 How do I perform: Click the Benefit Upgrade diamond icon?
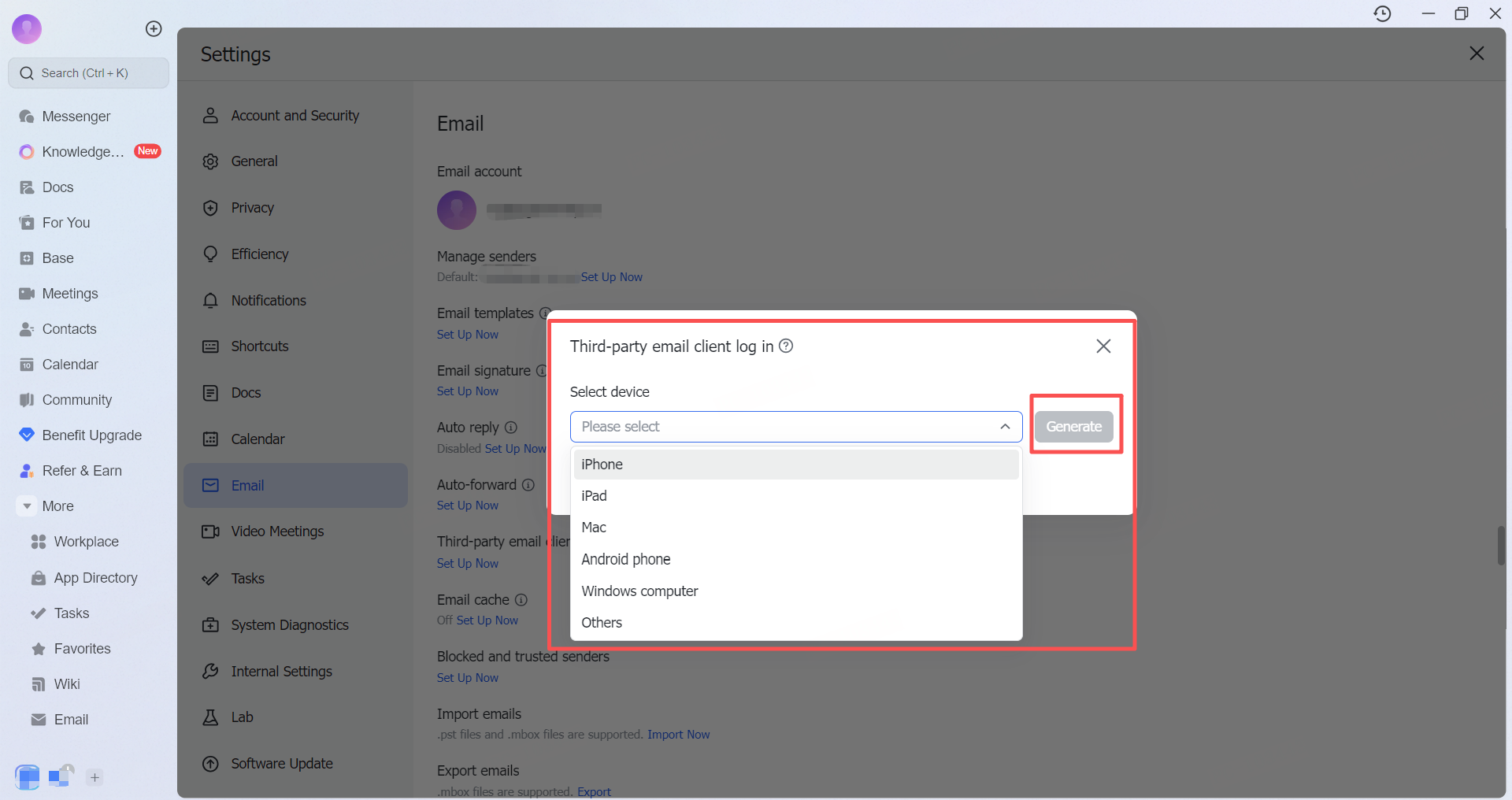27,435
